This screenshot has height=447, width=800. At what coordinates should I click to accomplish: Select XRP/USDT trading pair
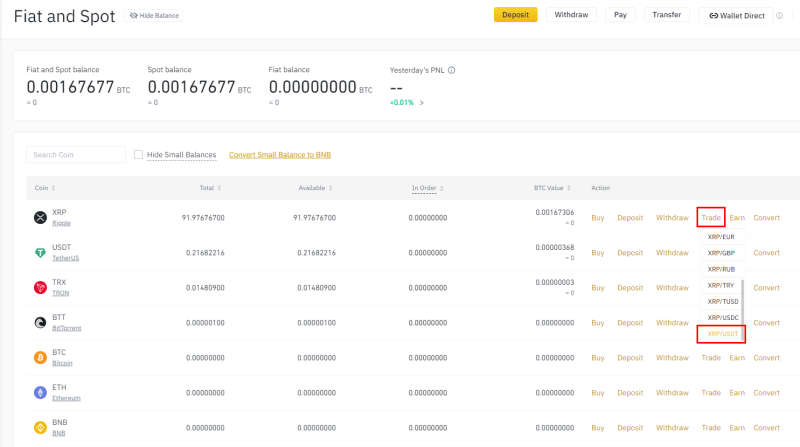point(722,334)
